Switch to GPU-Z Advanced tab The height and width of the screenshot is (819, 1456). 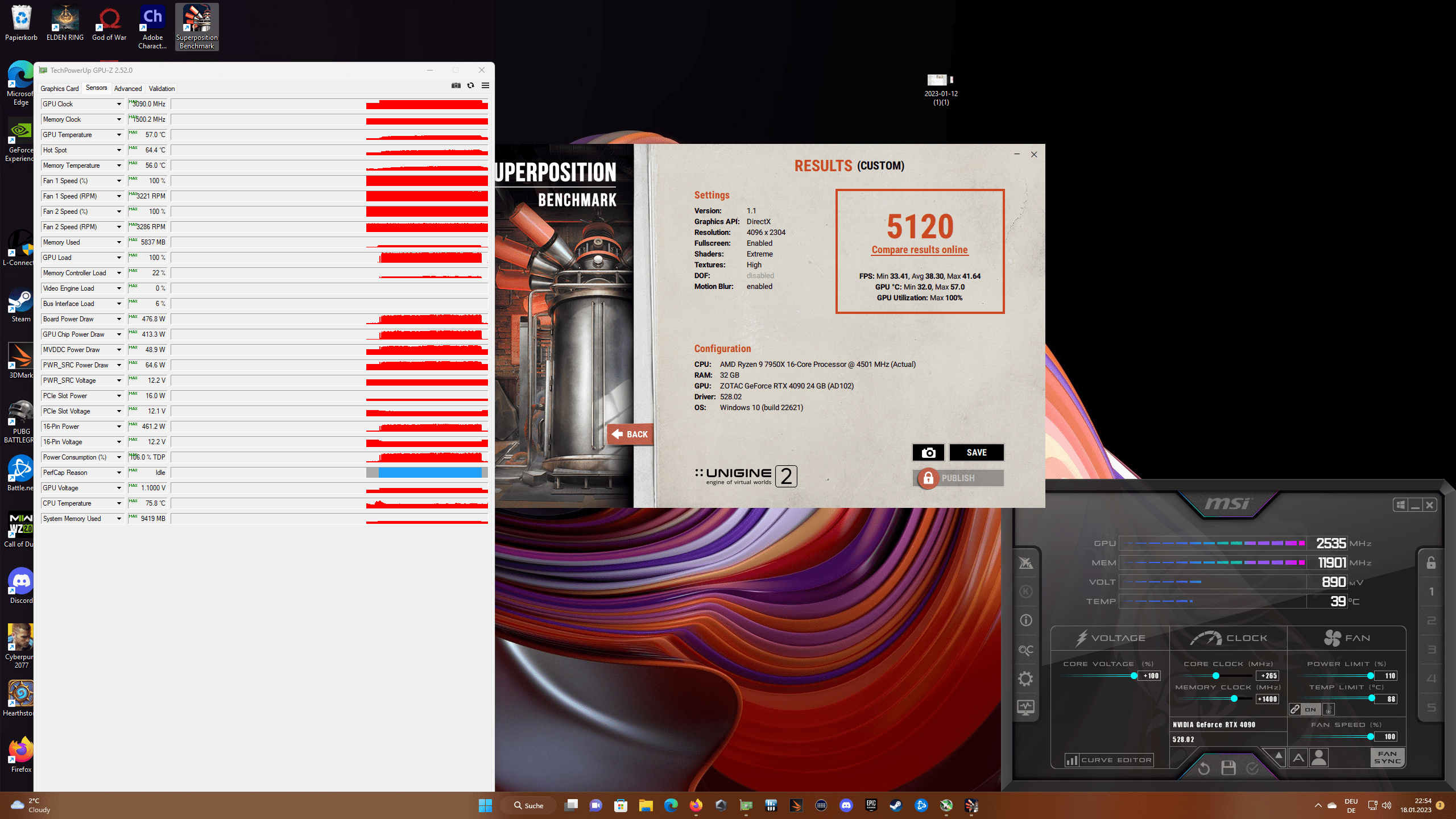click(128, 89)
